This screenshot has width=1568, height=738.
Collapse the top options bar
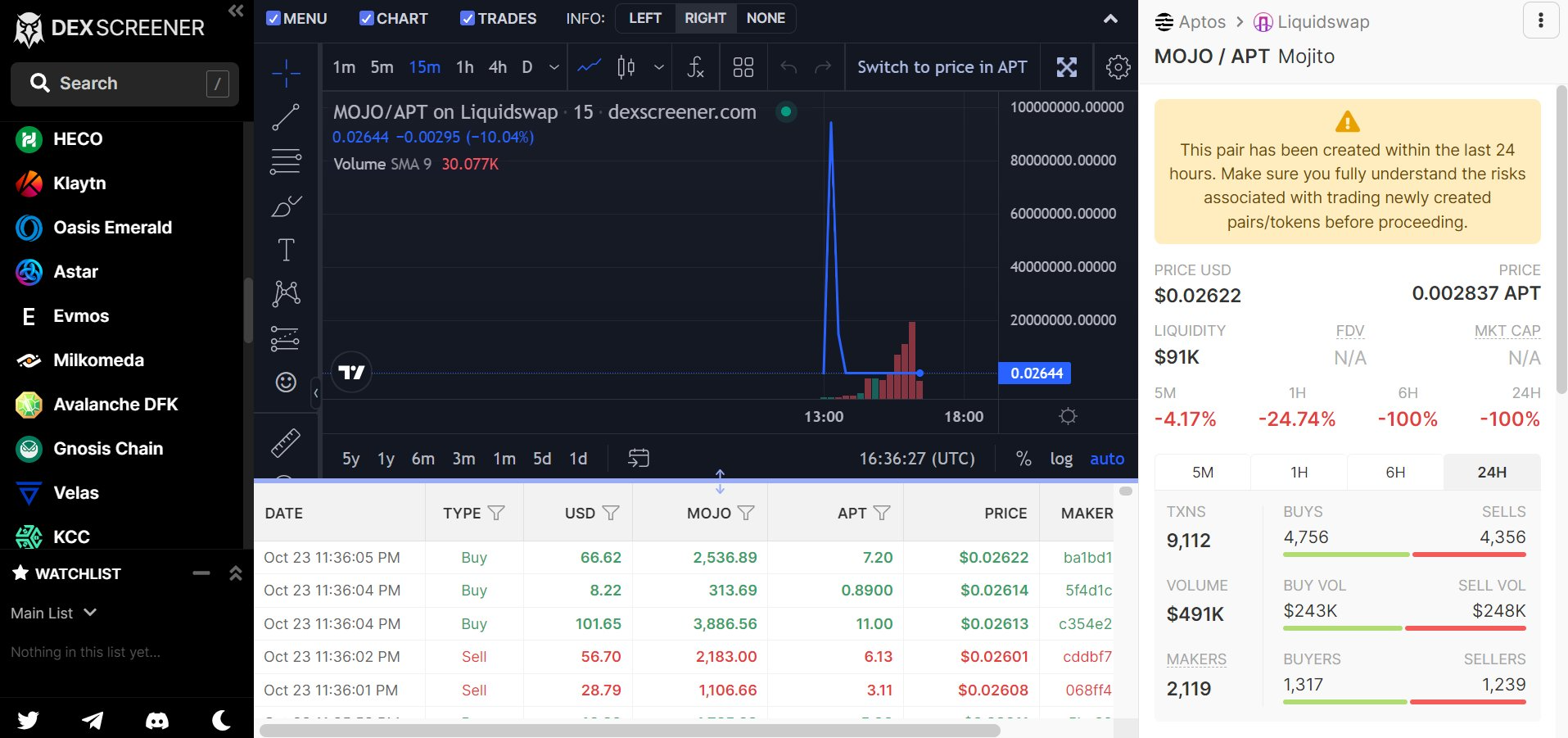(x=1110, y=18)
